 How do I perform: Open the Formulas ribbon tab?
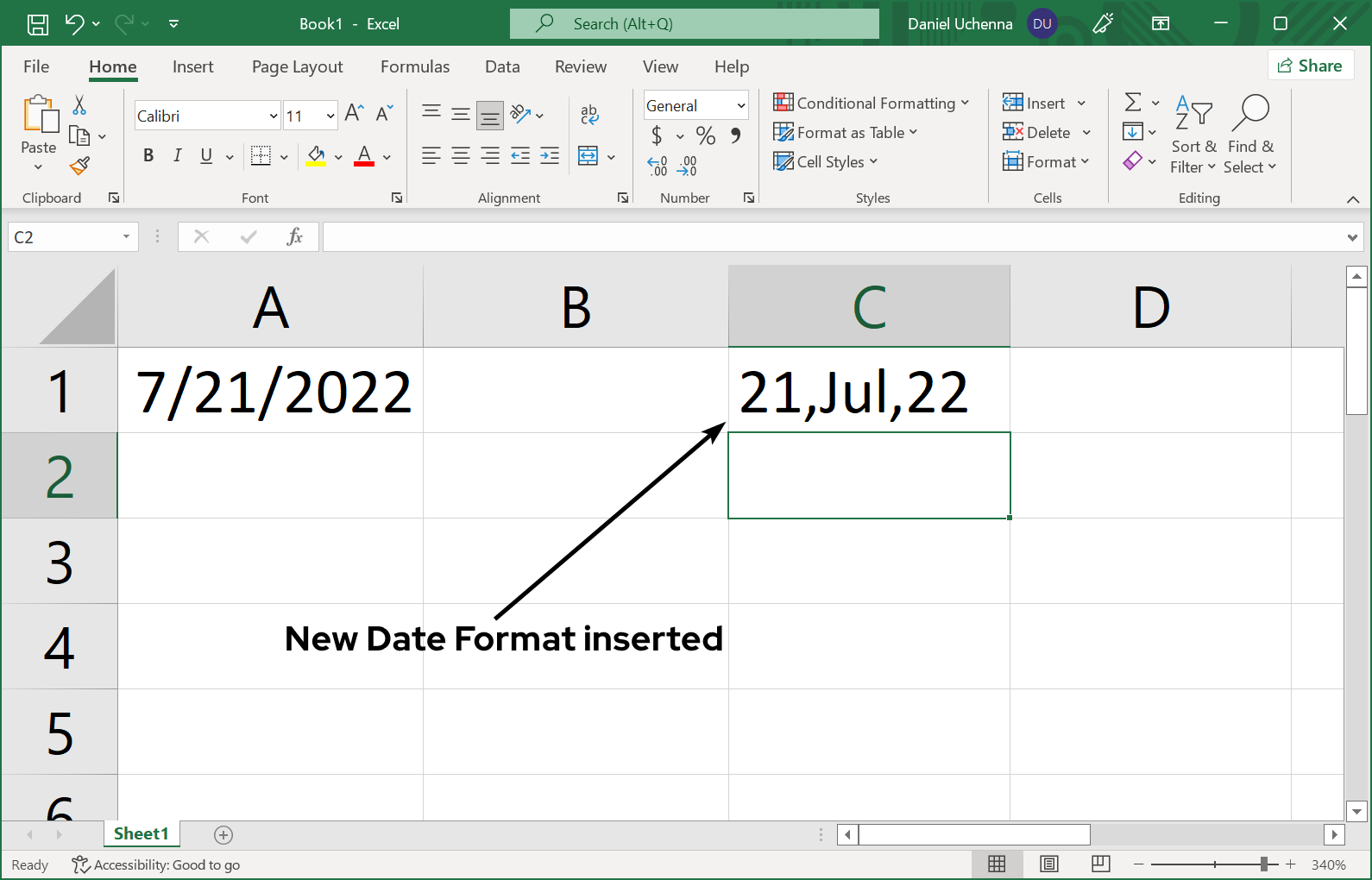(x=415, y=66)
